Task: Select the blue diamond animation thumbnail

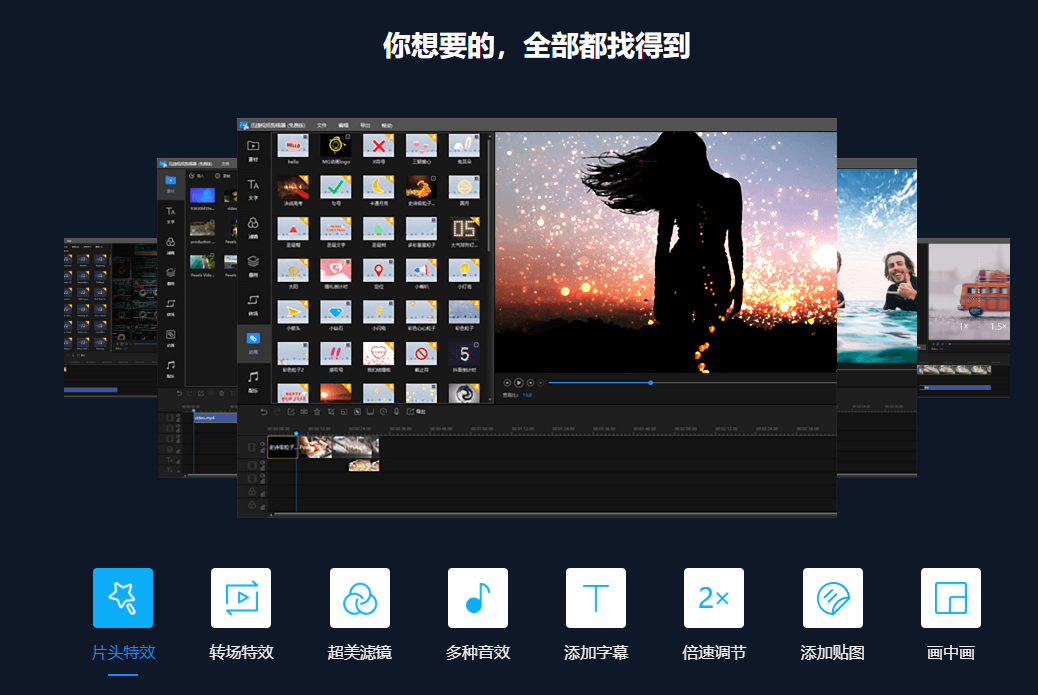Action: pos(336,312)
